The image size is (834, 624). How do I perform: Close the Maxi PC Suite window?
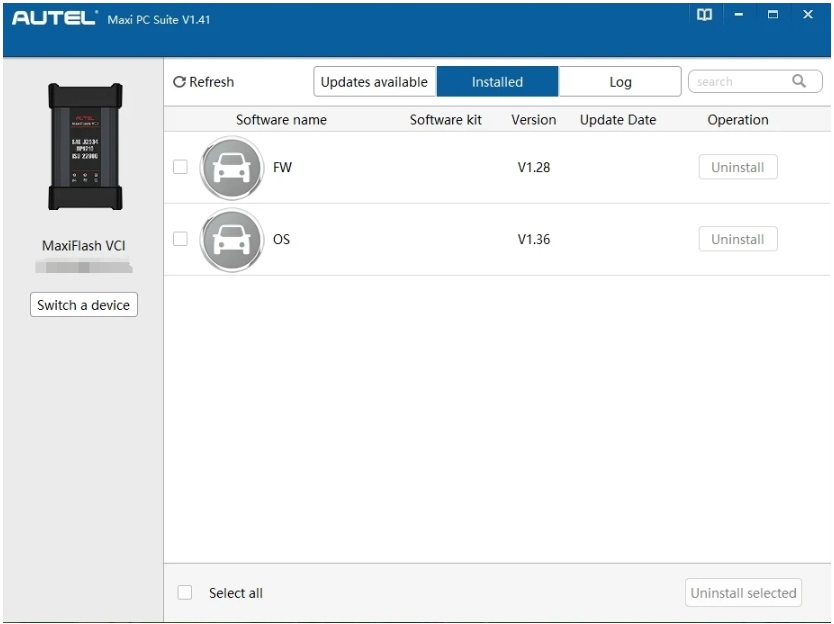pyautogui.click(x=808, y=15)
